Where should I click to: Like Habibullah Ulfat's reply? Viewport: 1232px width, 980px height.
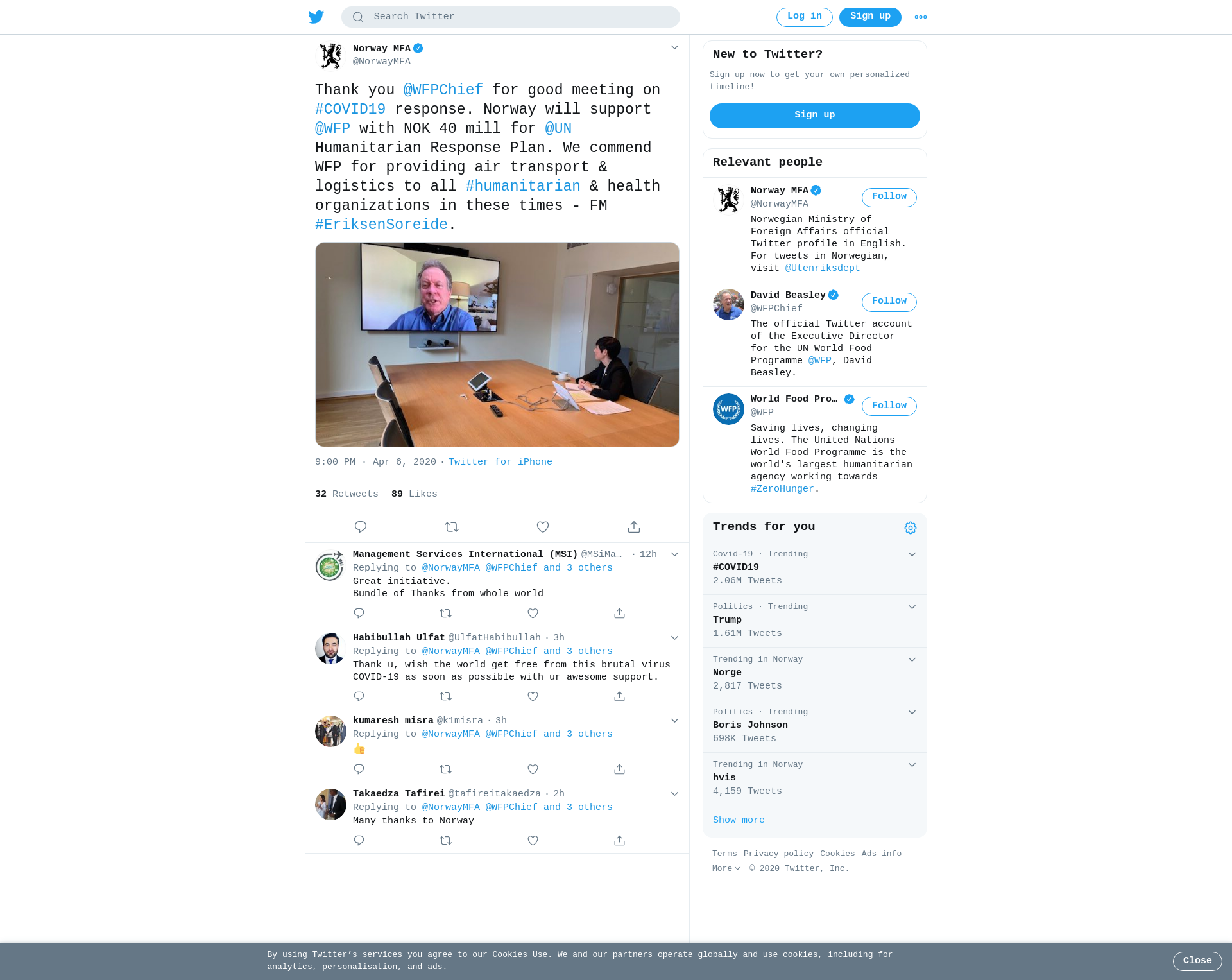(533, 696)
